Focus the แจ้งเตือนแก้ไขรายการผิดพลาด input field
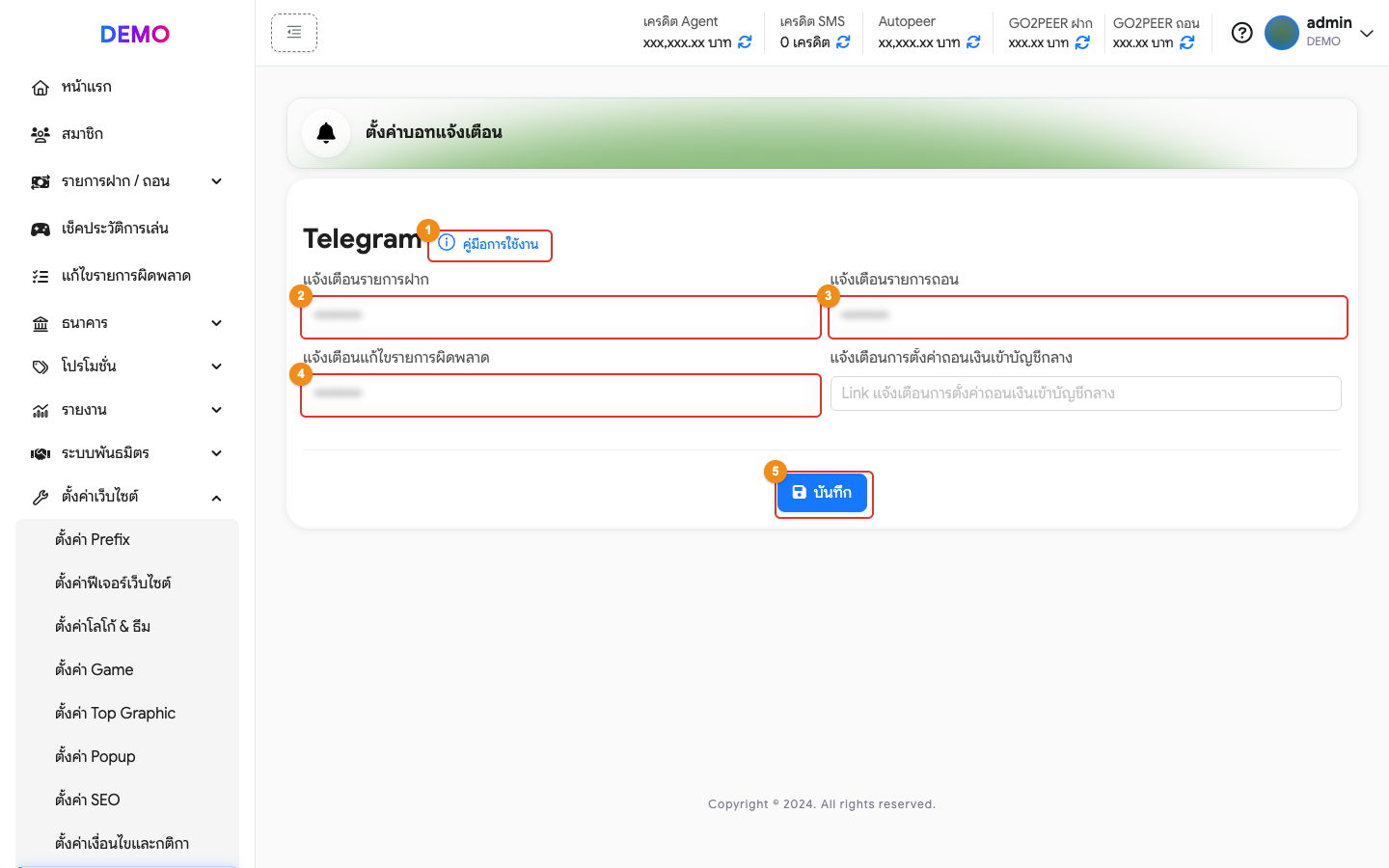Viewport: 1389px width, 868px height. click(560, 394)
